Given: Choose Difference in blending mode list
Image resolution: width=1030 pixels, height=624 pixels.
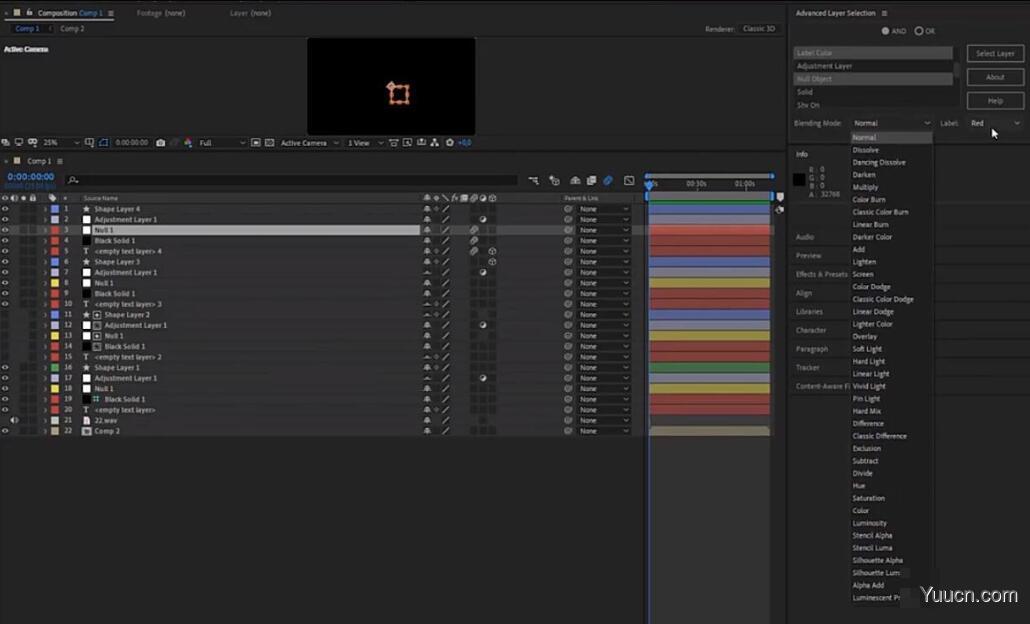Looking at the screenshot, I should (868, 424).
